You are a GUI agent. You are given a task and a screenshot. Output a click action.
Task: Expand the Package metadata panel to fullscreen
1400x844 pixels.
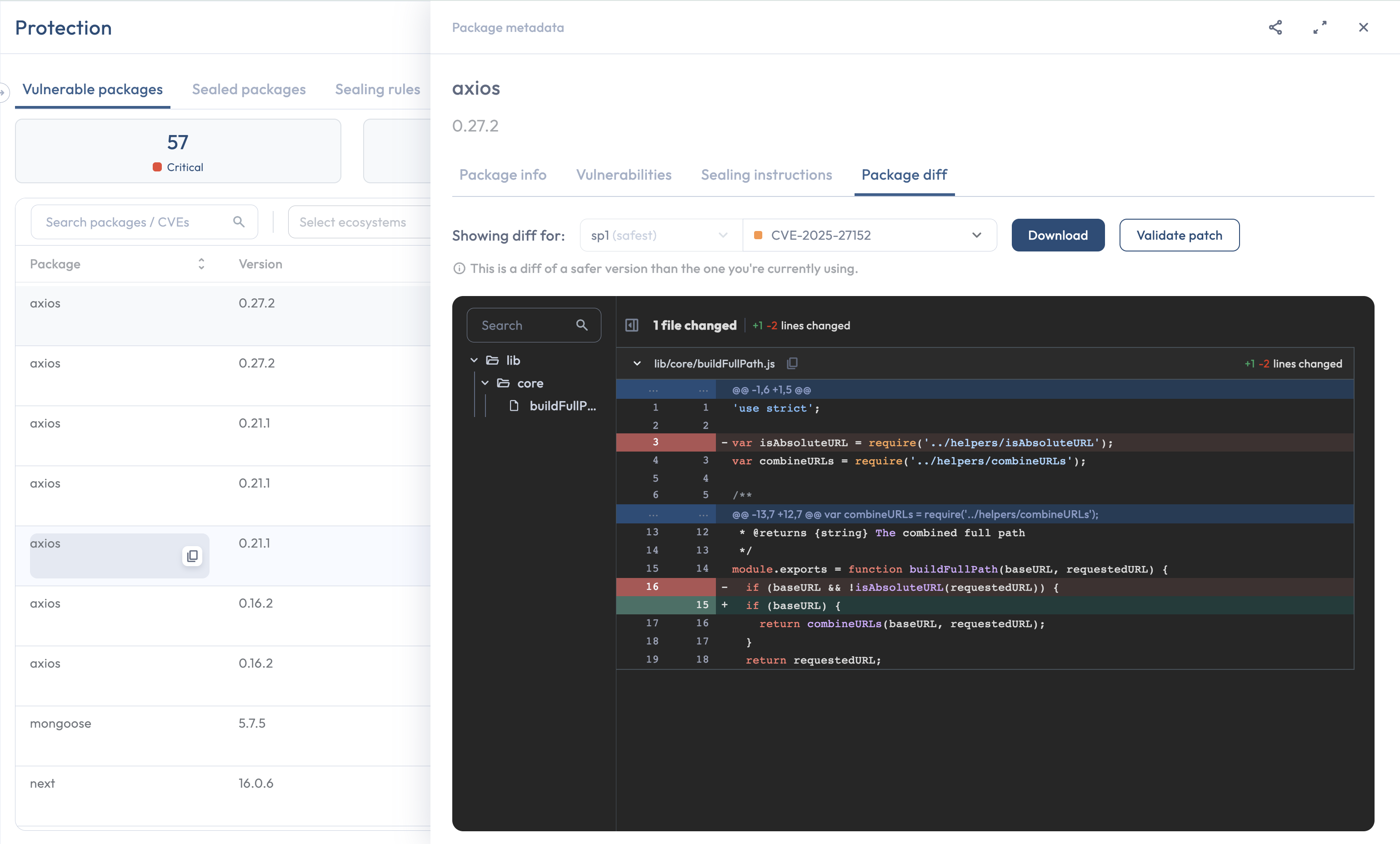(x=1320, y=27)
